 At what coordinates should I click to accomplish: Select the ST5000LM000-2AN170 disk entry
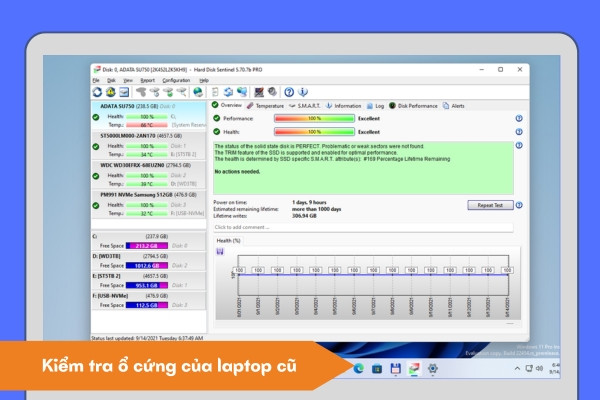click(149, 145)
